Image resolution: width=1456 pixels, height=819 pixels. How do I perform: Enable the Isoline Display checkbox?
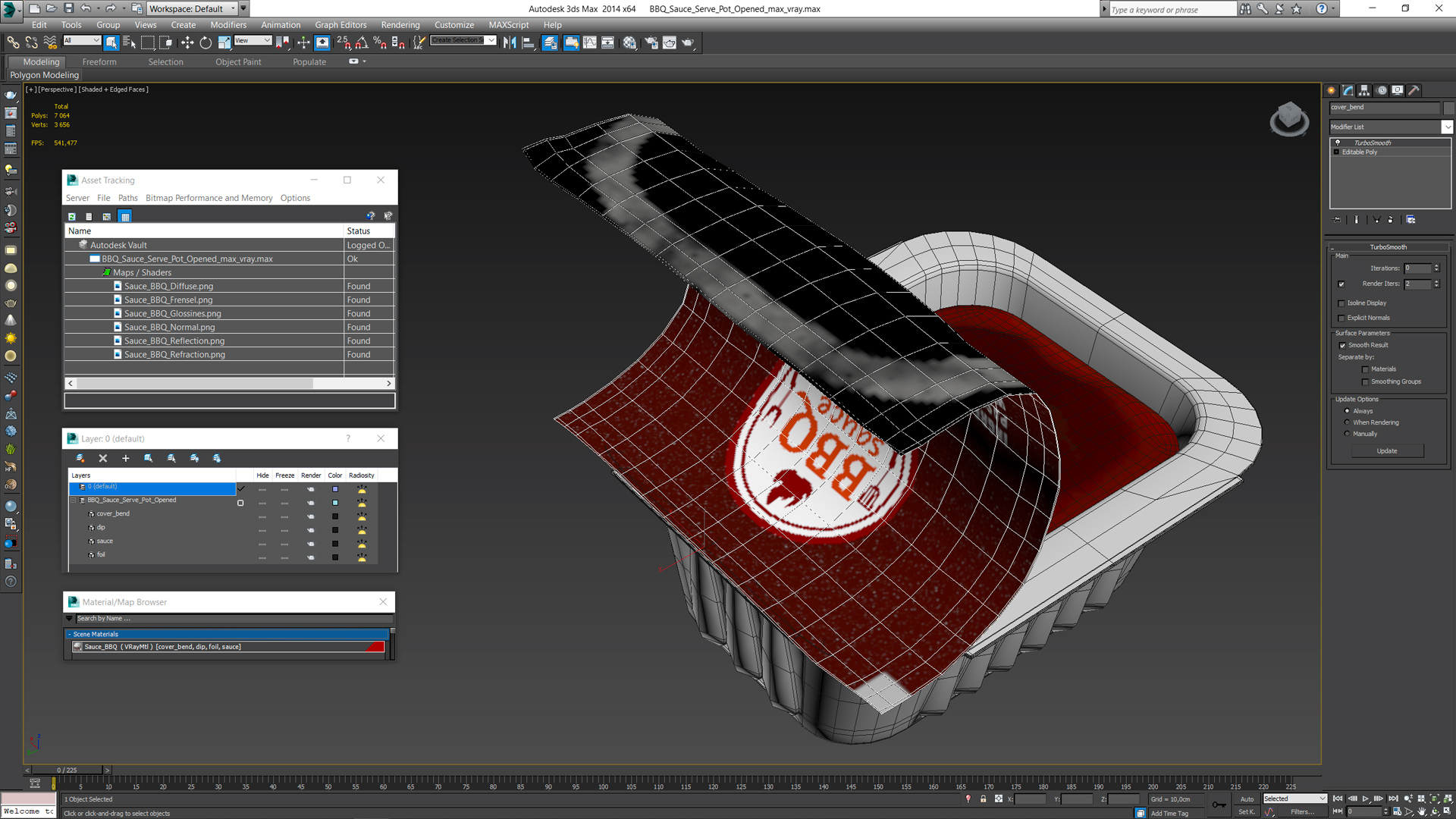coord(1341,303)
